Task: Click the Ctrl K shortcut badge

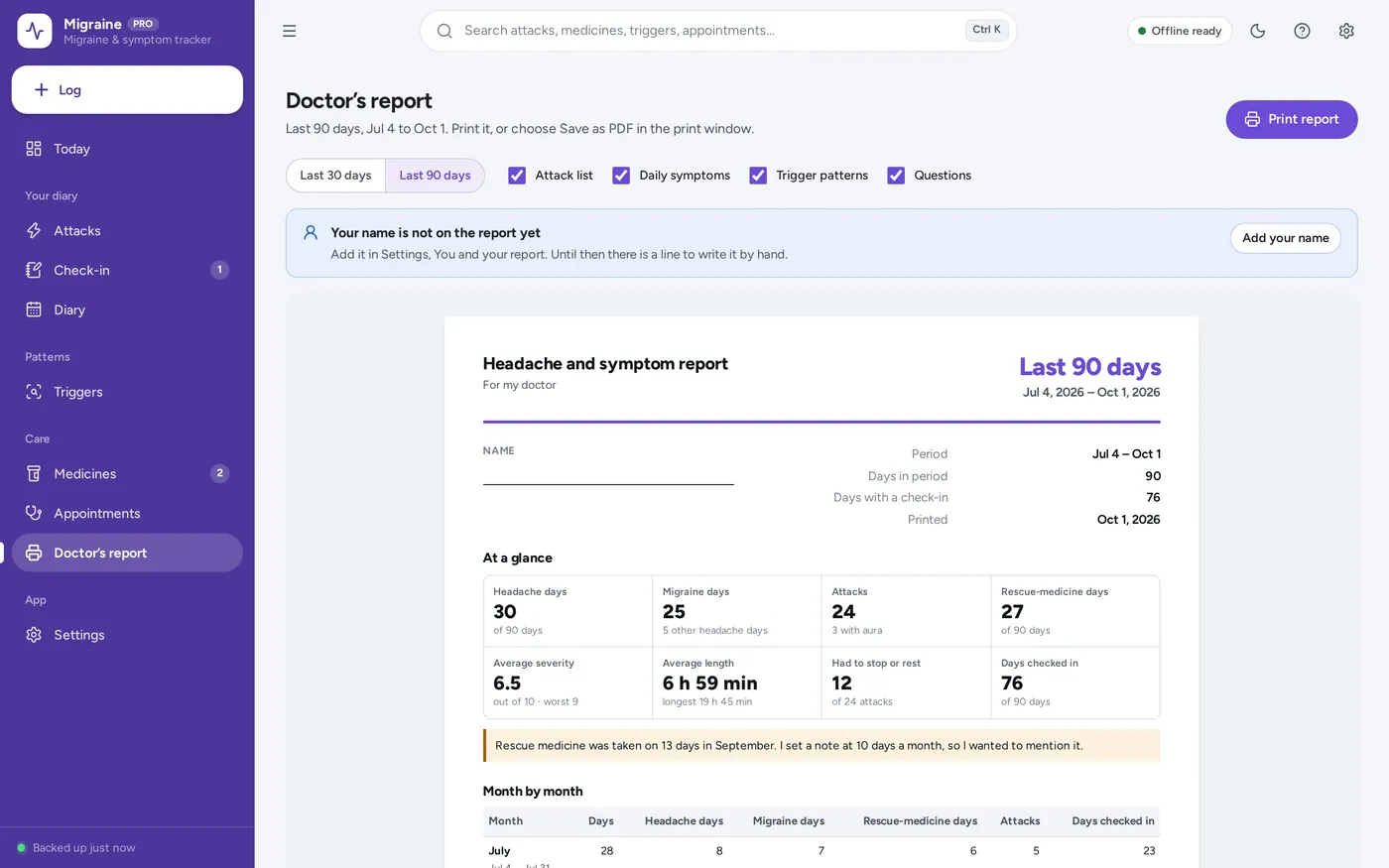Action: click(987, 30)
